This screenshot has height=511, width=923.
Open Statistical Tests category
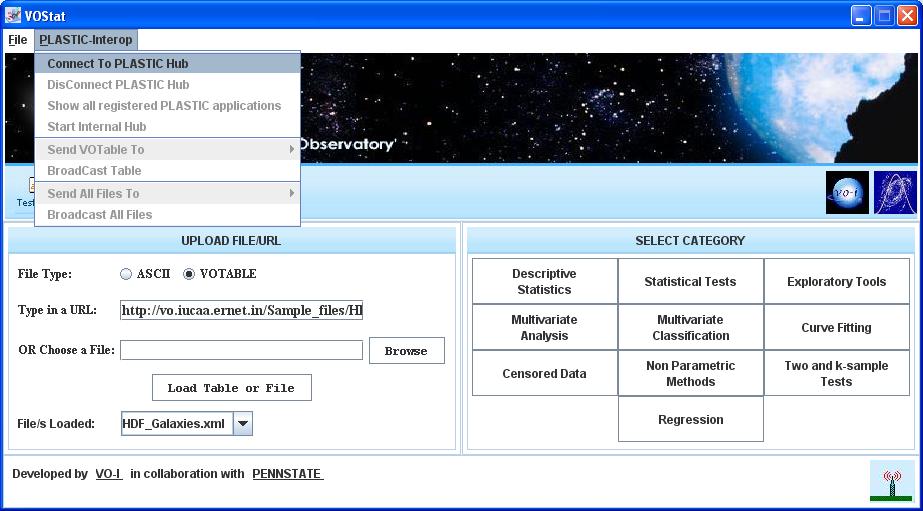click(690, 281)
